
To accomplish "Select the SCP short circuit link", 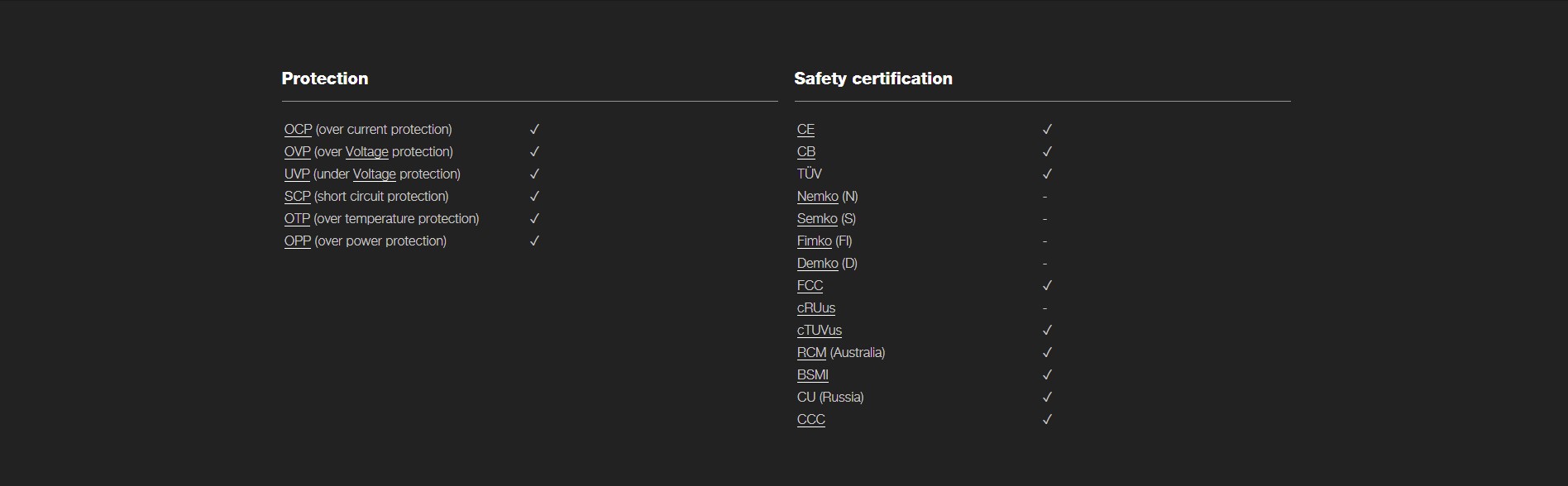I will click(x=298, y=197).
